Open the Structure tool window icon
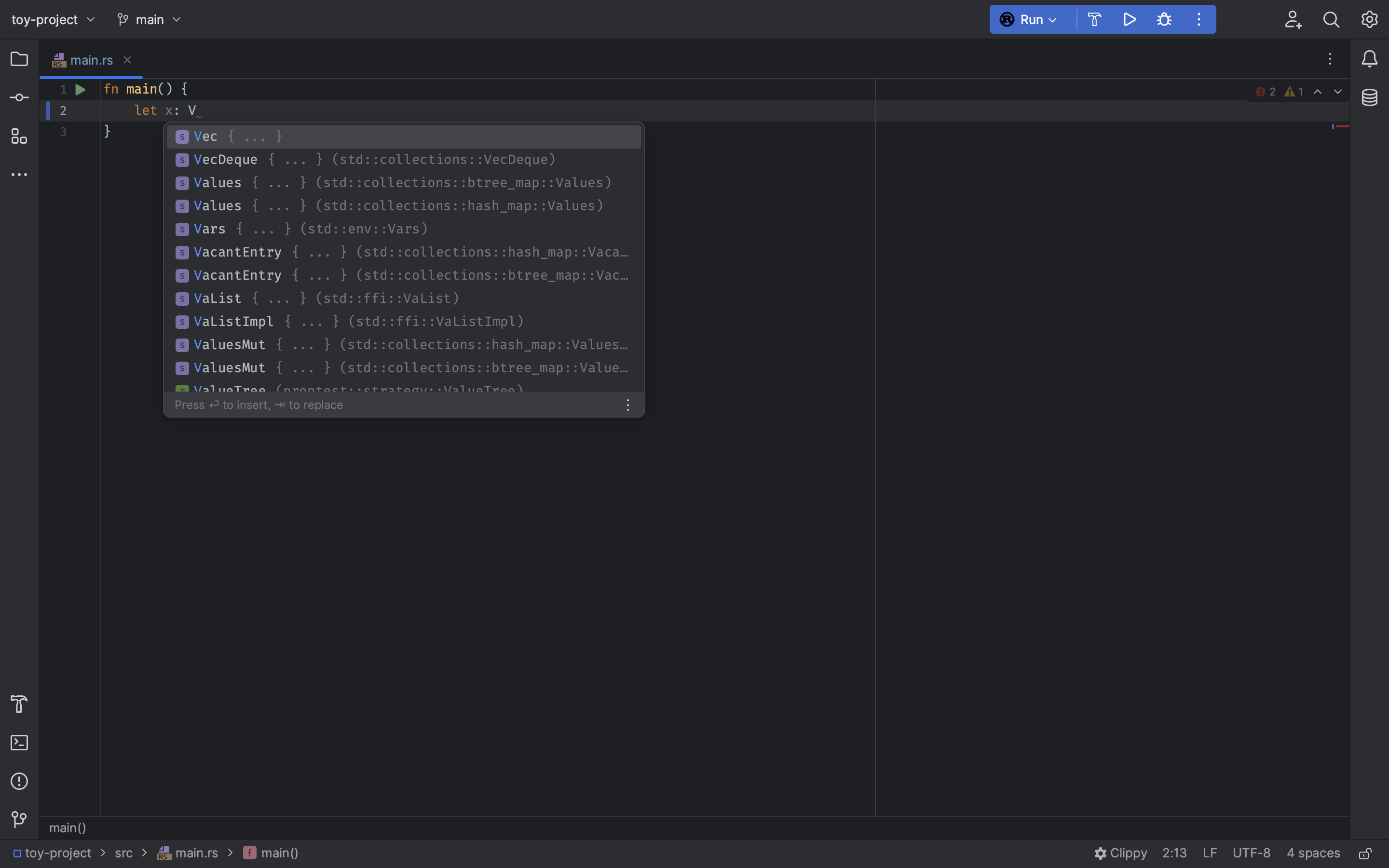This screenshot has height=868, width=1389. coord(19,136)
